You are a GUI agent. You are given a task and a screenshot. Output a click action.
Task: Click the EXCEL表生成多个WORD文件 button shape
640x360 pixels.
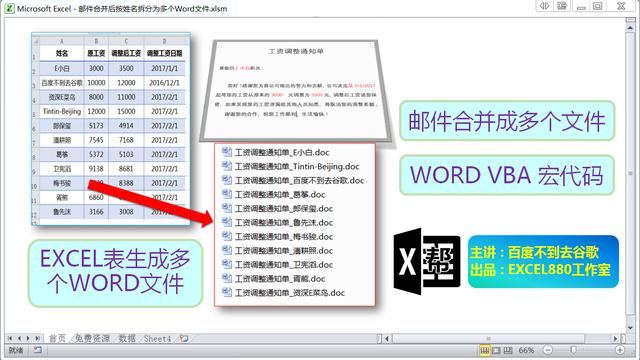coord(116,273)
